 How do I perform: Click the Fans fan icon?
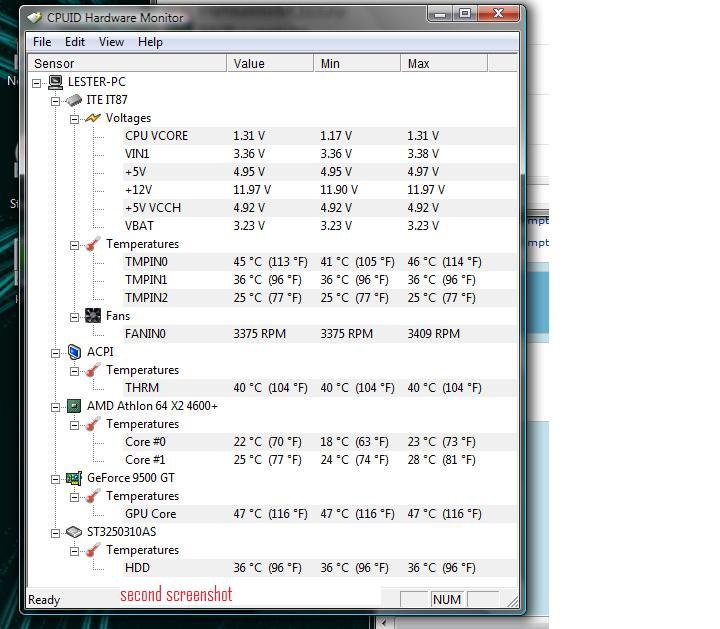(93, 316)
